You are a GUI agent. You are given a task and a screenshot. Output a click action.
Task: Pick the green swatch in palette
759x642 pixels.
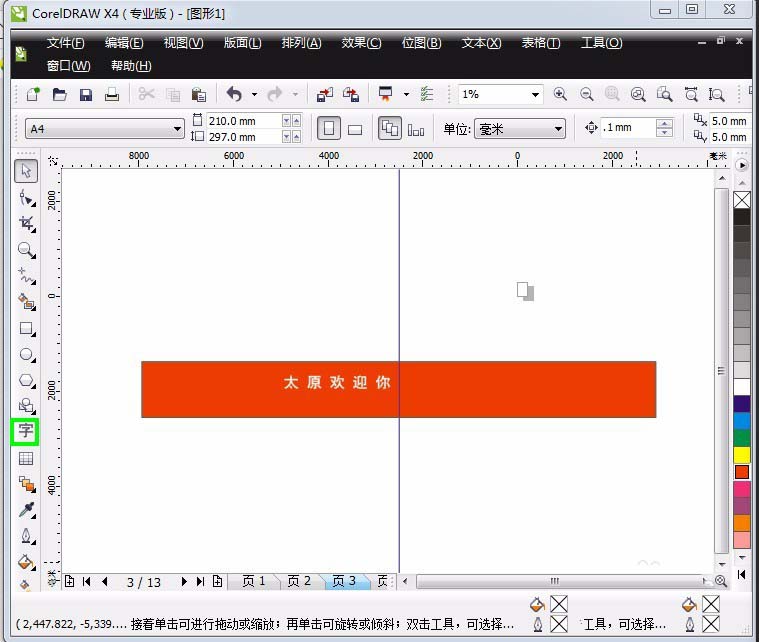742,438
